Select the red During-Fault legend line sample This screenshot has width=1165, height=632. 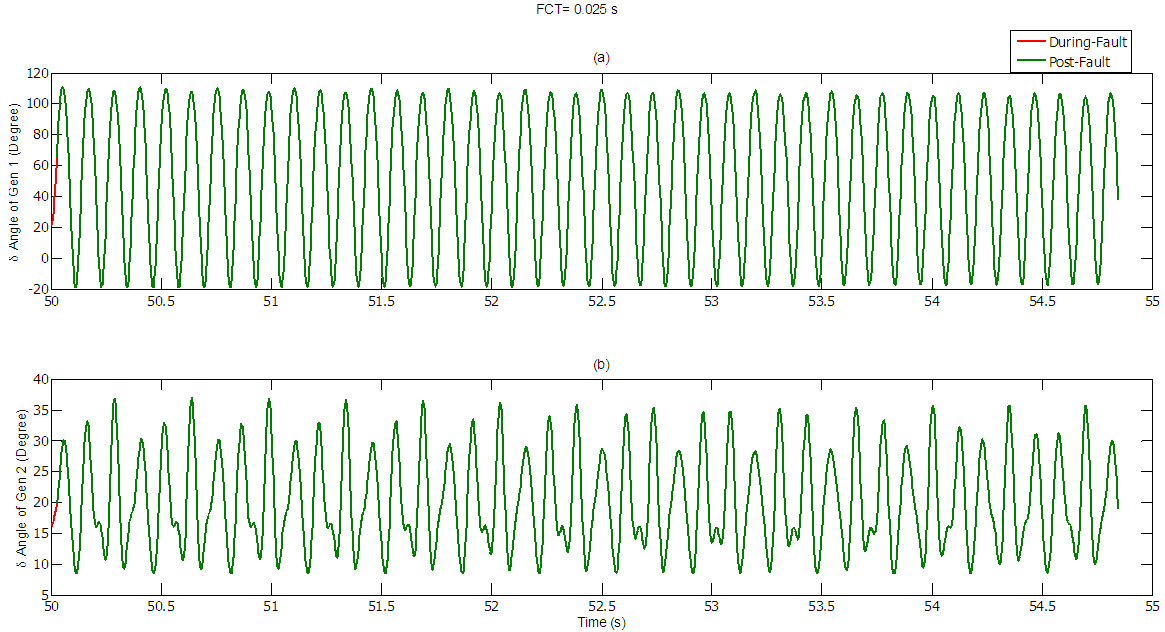(1030, 42)
